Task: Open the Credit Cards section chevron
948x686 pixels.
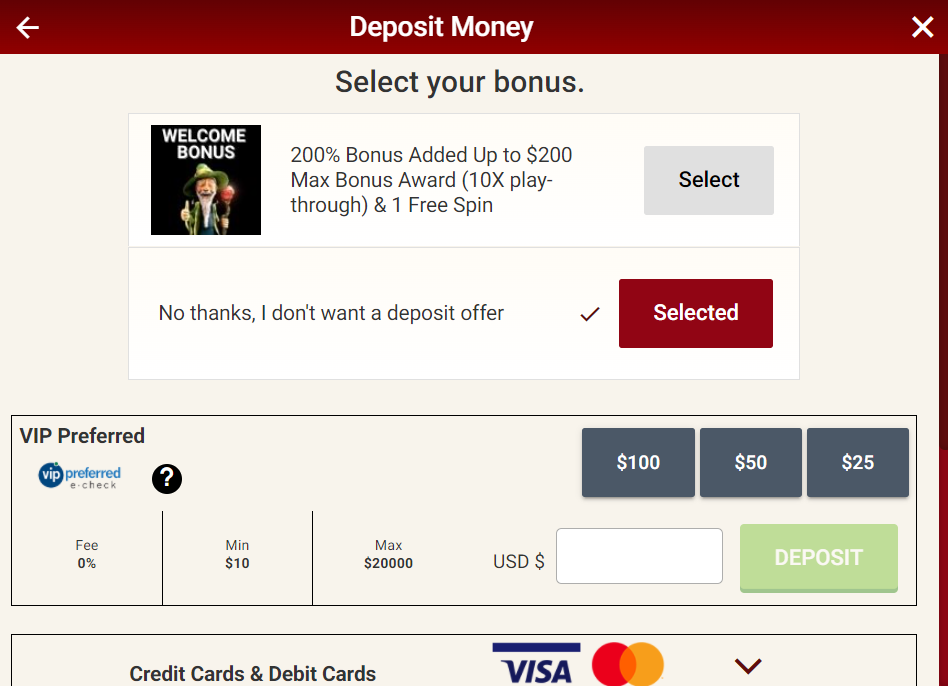Action: click(747, 664)
